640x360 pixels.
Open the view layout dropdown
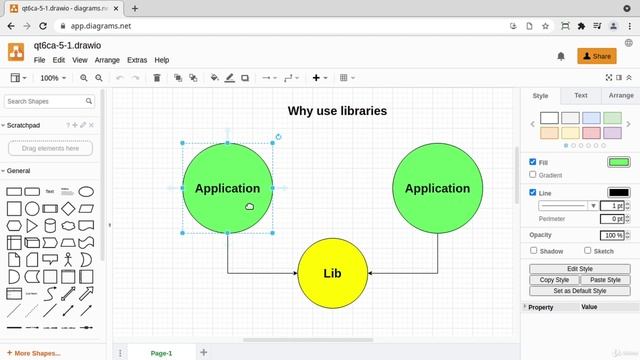[18, 78]
